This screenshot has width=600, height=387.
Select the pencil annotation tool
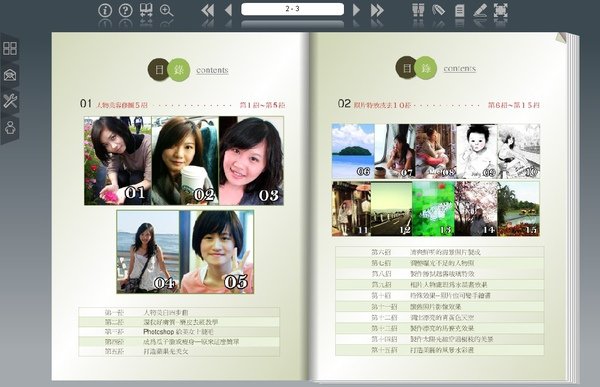[480, 10]
